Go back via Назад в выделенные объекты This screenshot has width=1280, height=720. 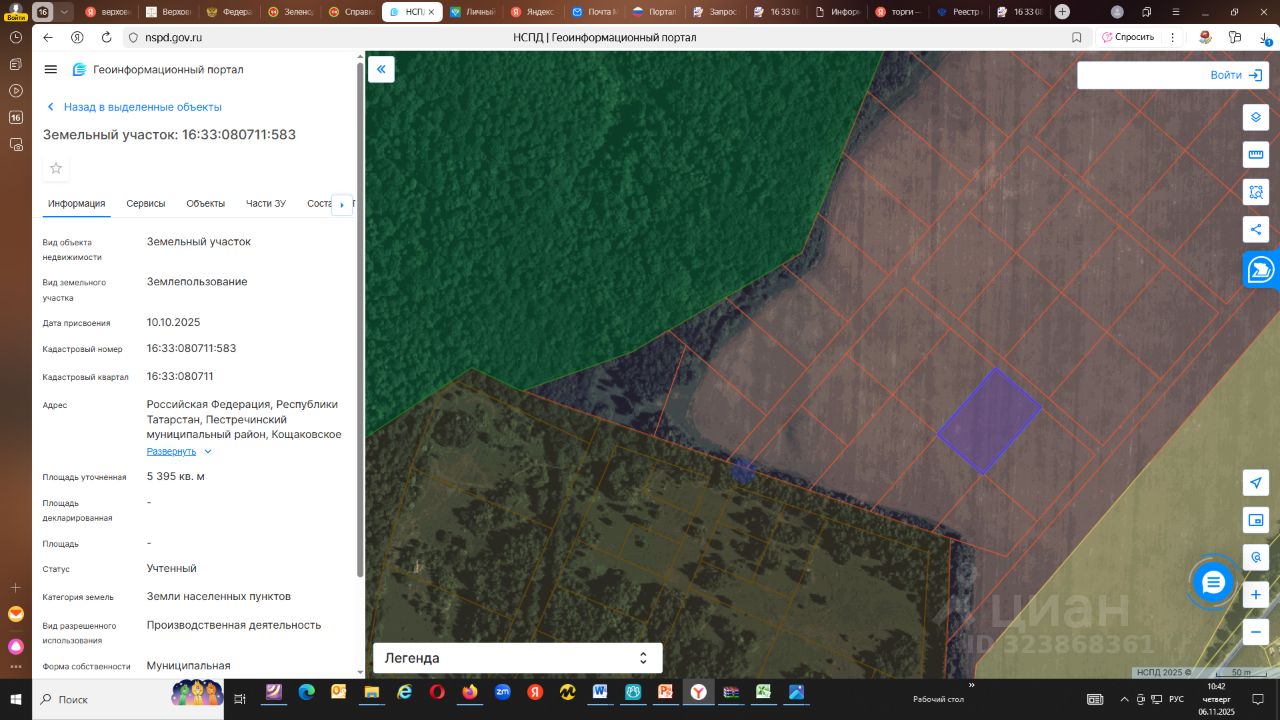click(134, 107)
